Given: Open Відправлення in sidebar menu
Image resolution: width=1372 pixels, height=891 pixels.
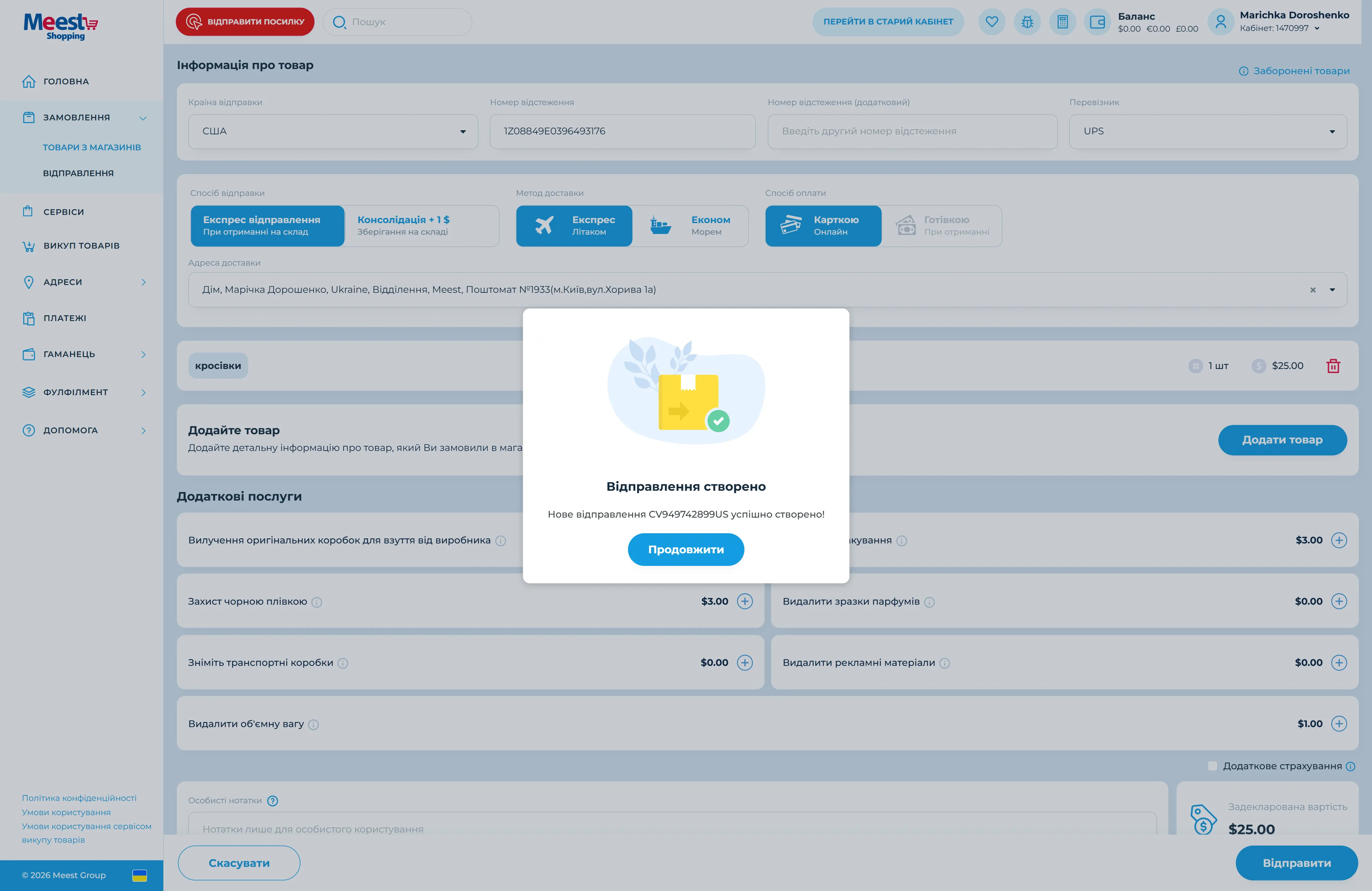Looking at the screenshot, I should [79, 173].
